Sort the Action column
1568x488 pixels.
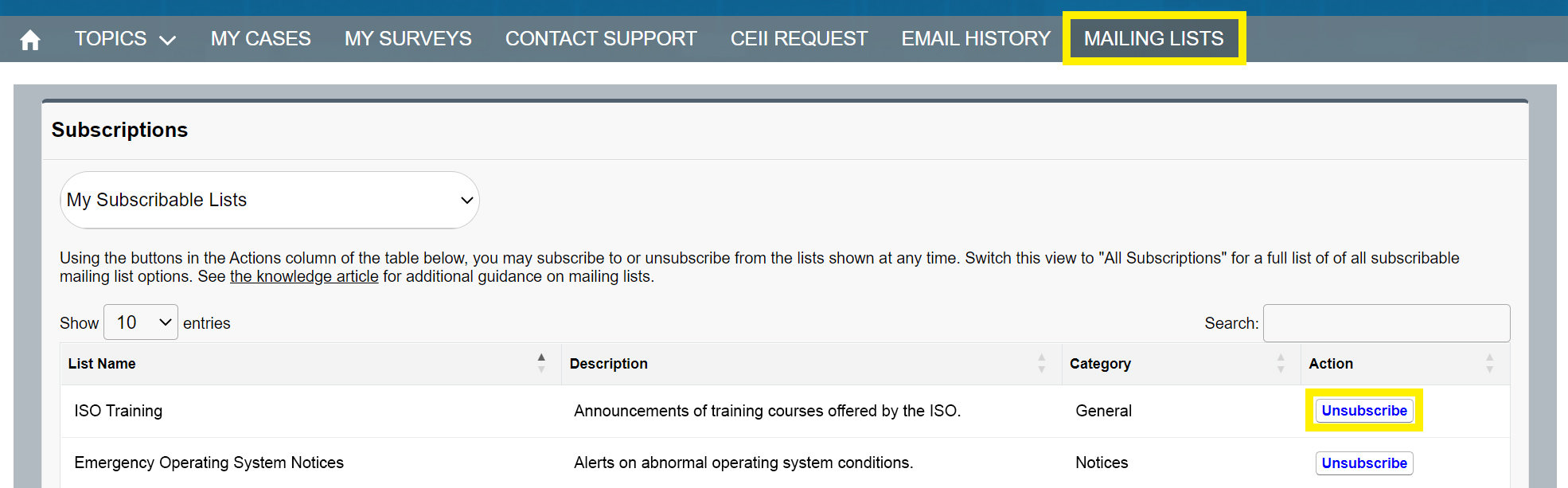(x=1490, y=364)
